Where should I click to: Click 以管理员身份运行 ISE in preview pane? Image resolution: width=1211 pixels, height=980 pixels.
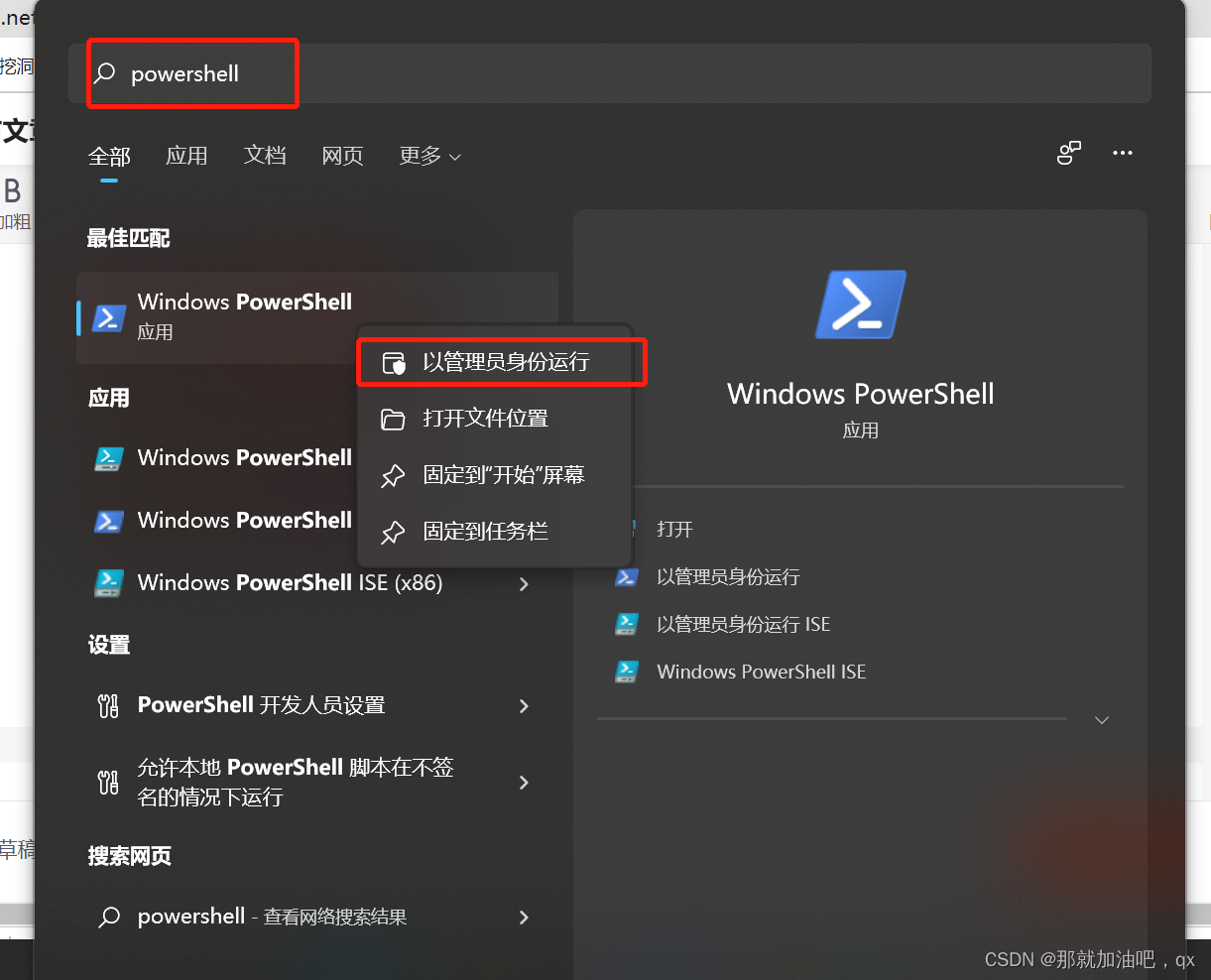(x=744, y=625)
